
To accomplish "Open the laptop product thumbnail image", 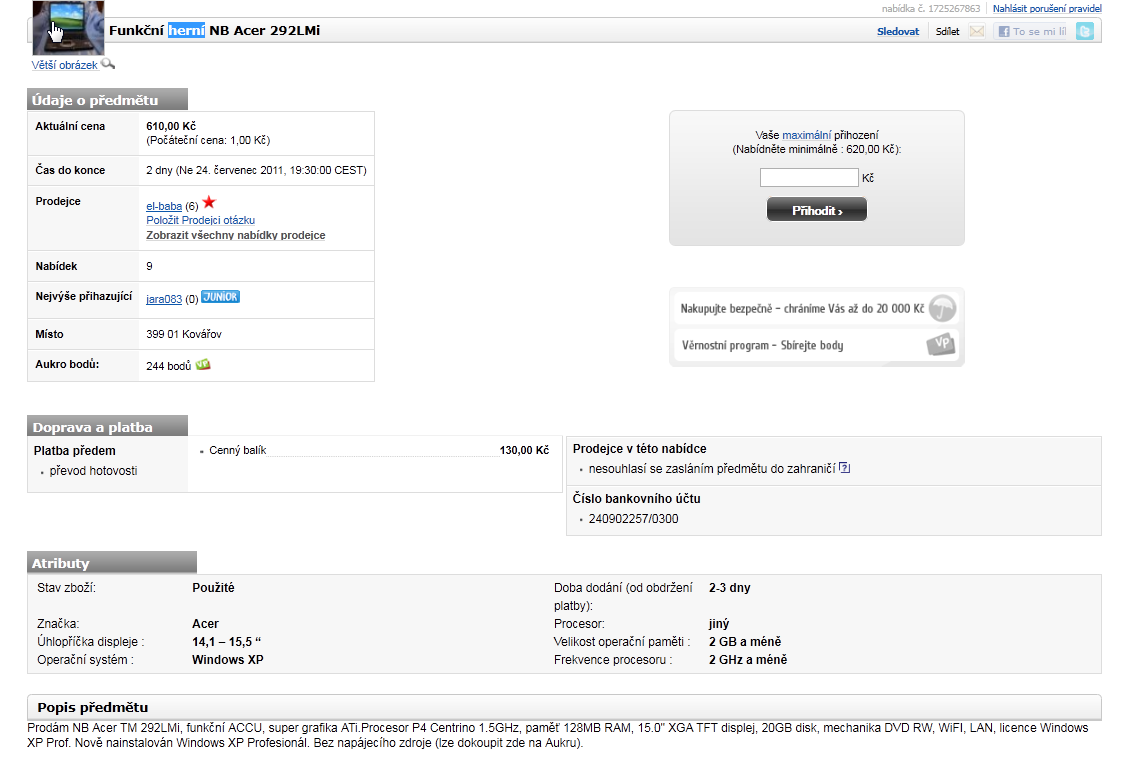I will [x=68, y=27].
